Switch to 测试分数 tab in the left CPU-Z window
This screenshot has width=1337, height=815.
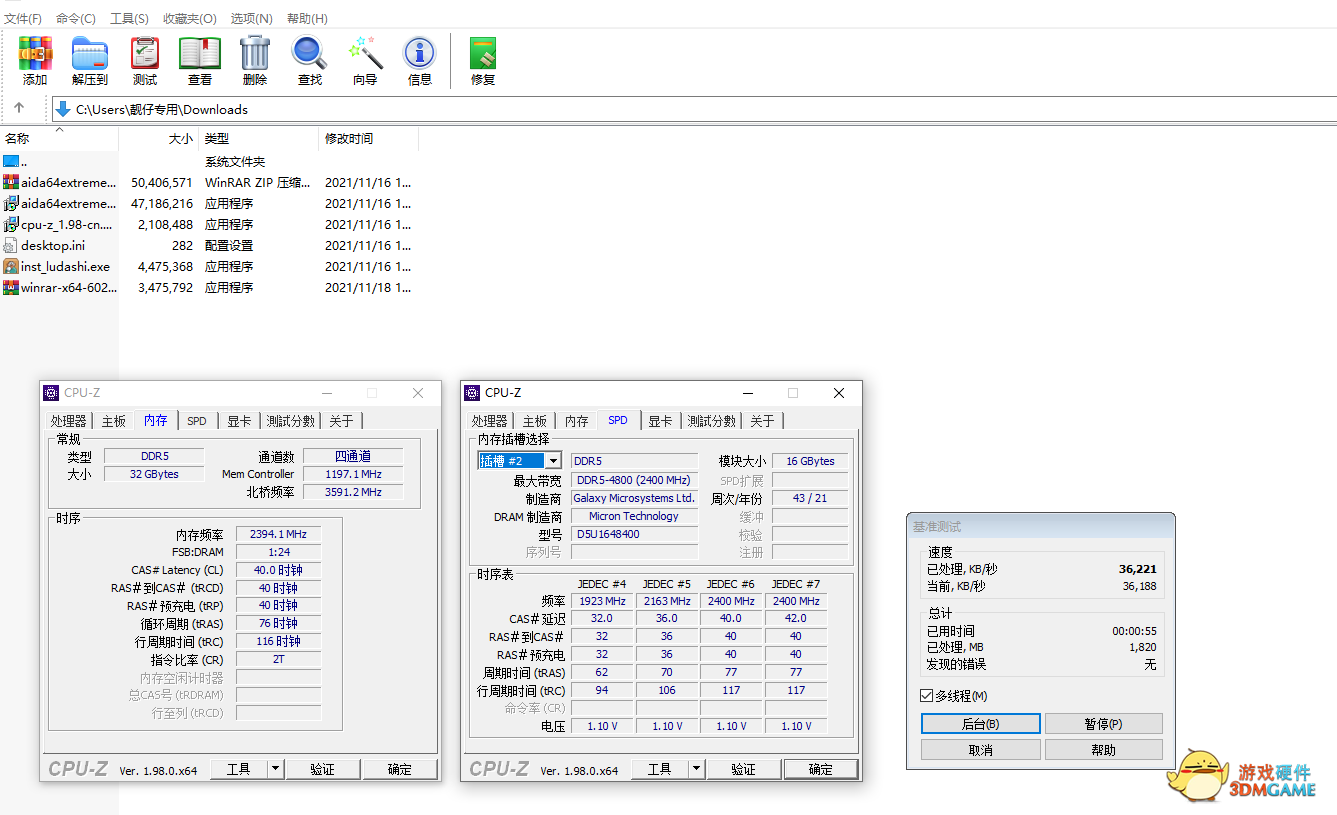(291, 421)
